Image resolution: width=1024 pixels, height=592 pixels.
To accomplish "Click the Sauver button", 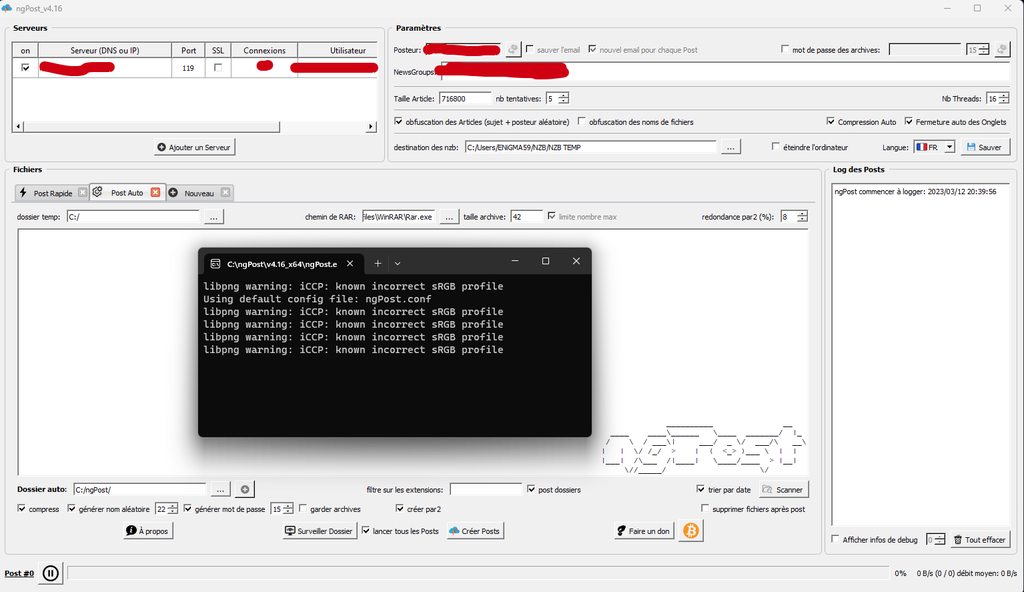I will click(x=985, y=147).
